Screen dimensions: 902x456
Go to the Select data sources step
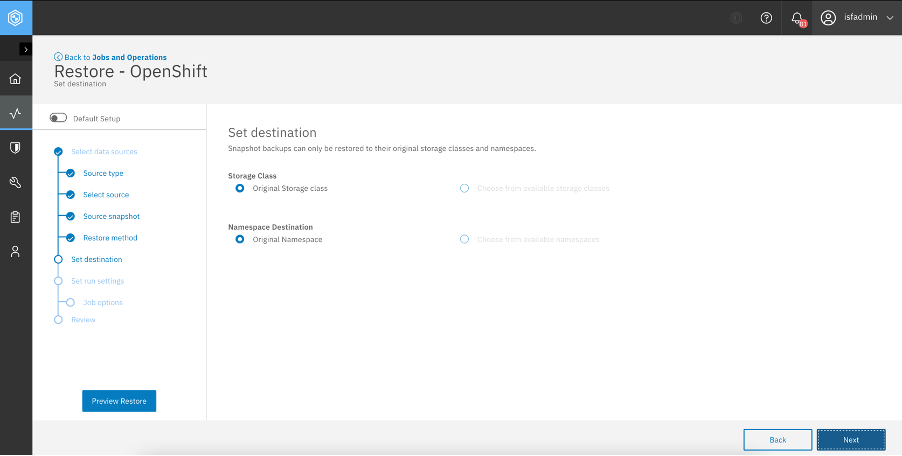pos(104,152)
